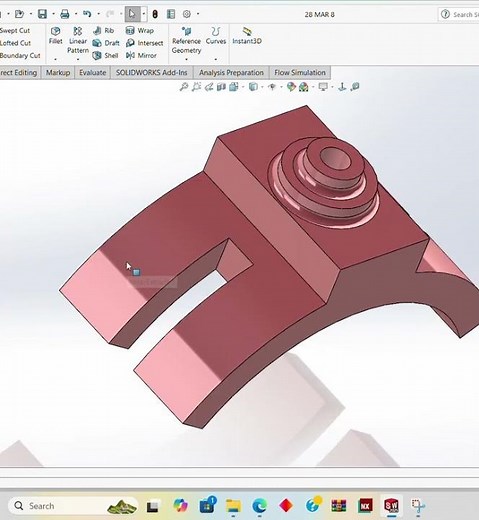This screenshot has width=479, height=520.
Task: Open the Analysis Preparation tab
Action: (x=231, y=73)
